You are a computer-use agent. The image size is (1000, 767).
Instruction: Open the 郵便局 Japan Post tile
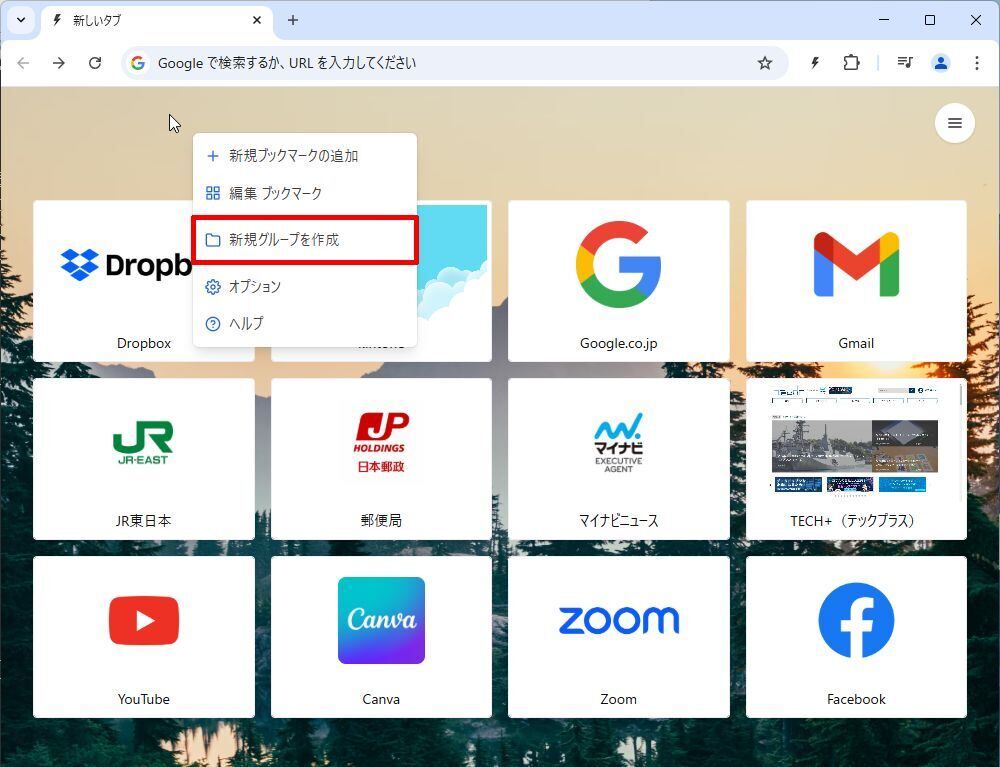381,459
